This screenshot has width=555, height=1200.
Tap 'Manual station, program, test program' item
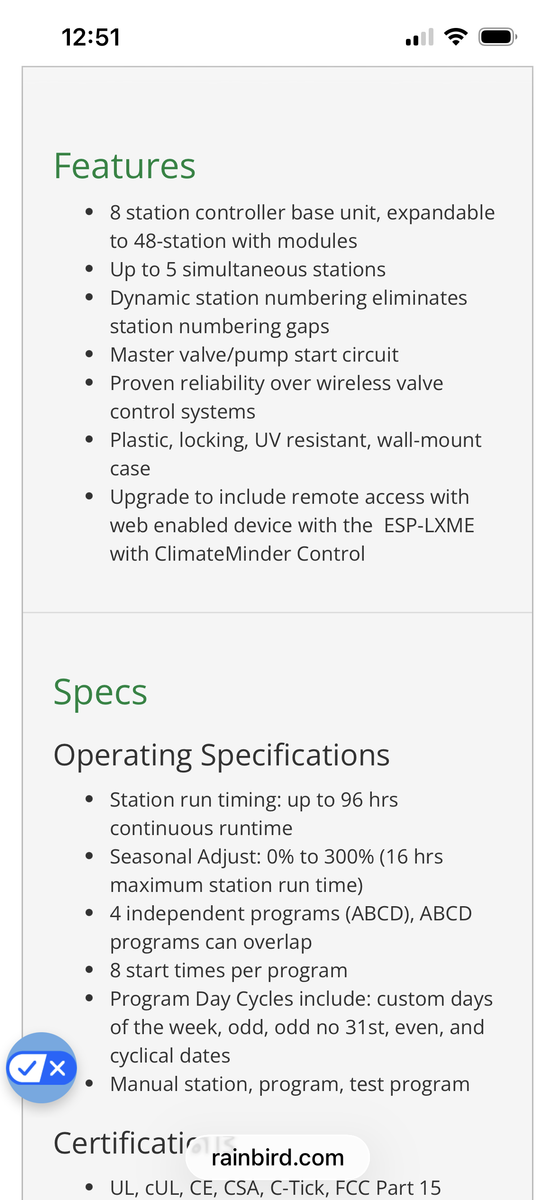click(x=290, y=1084)
